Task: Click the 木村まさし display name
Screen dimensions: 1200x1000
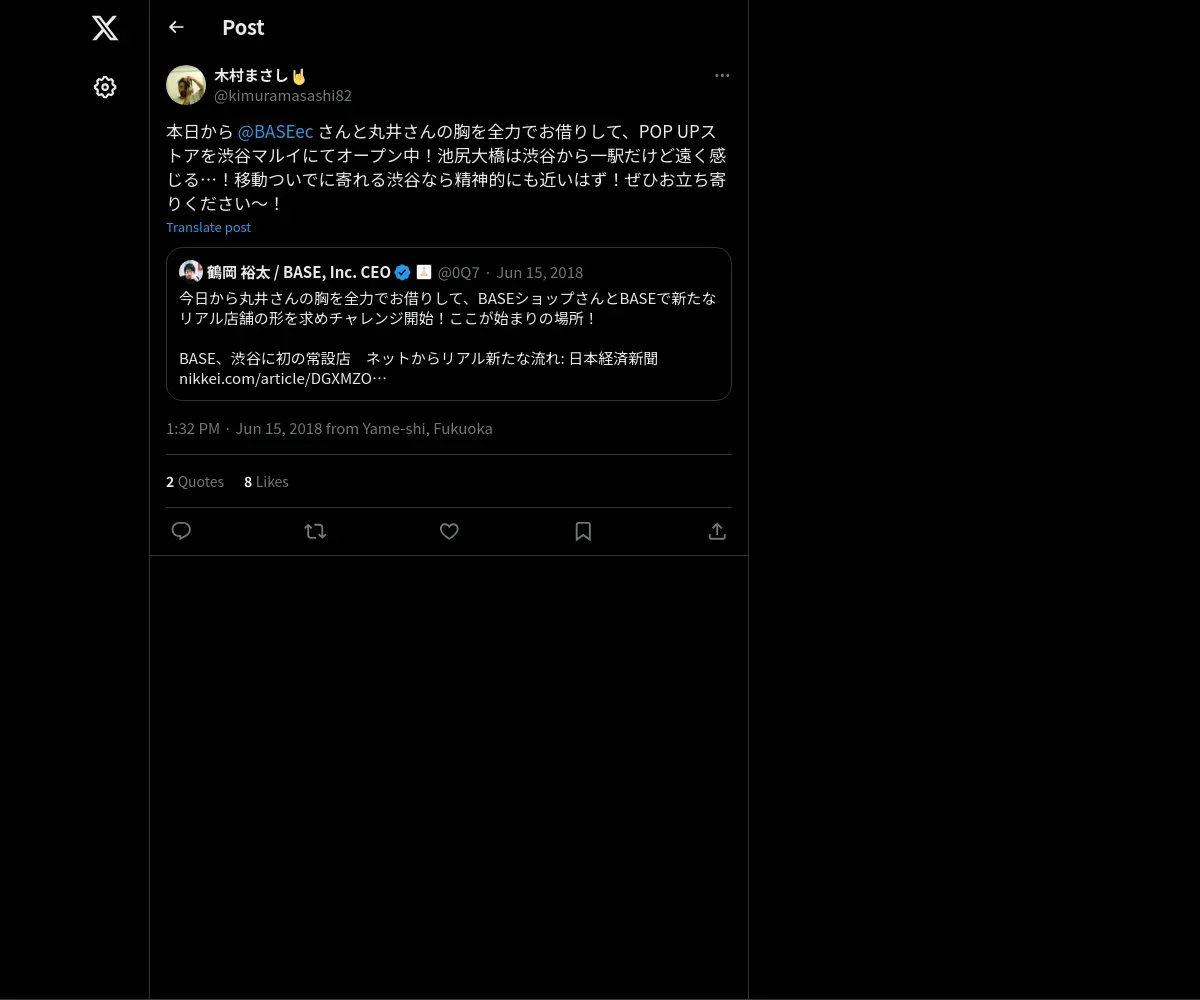Action: tap(251, 76)
